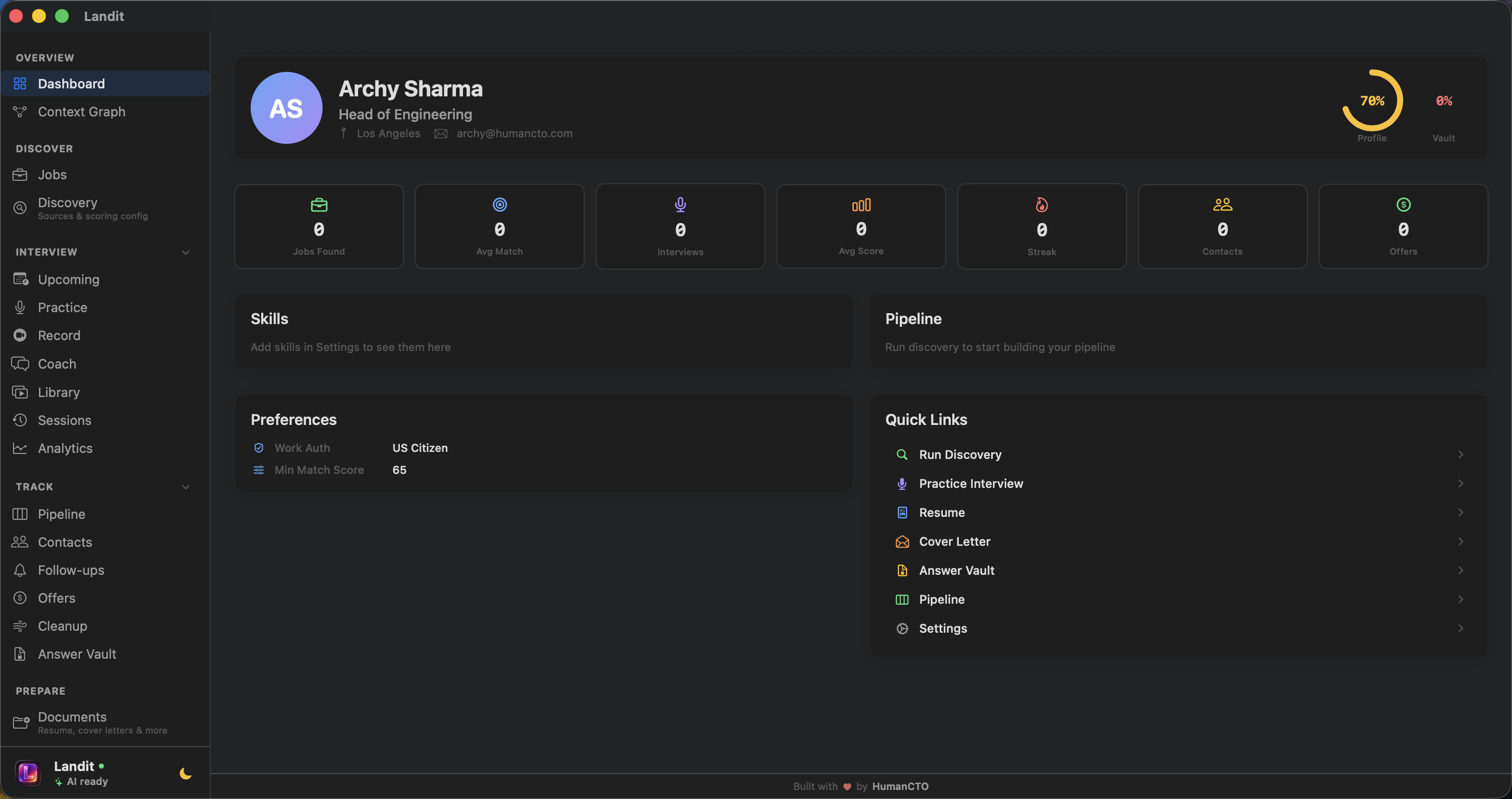Switch to the Dashboard view

[71, 83]
